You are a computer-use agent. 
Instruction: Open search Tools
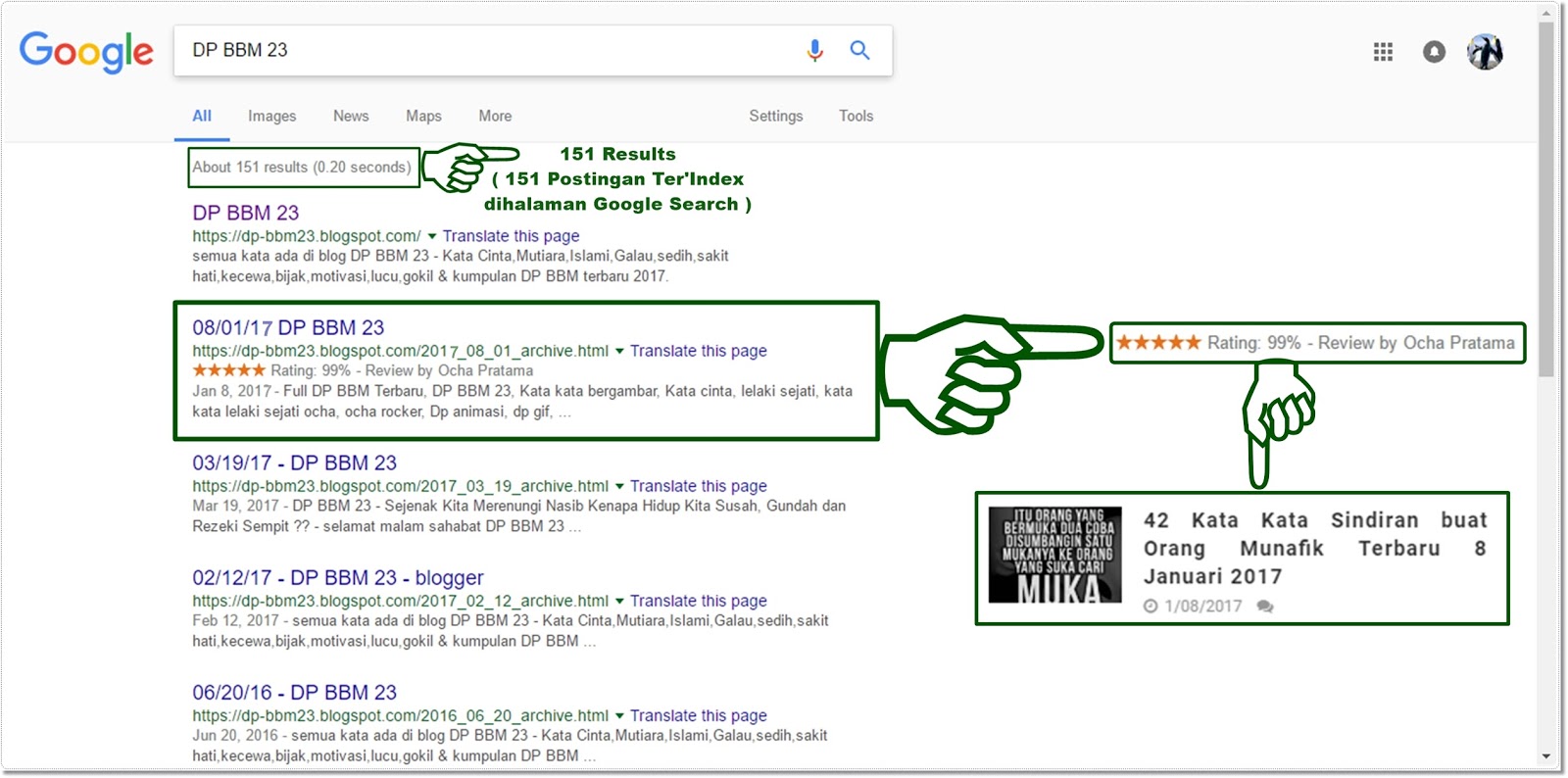pos(856,116)
